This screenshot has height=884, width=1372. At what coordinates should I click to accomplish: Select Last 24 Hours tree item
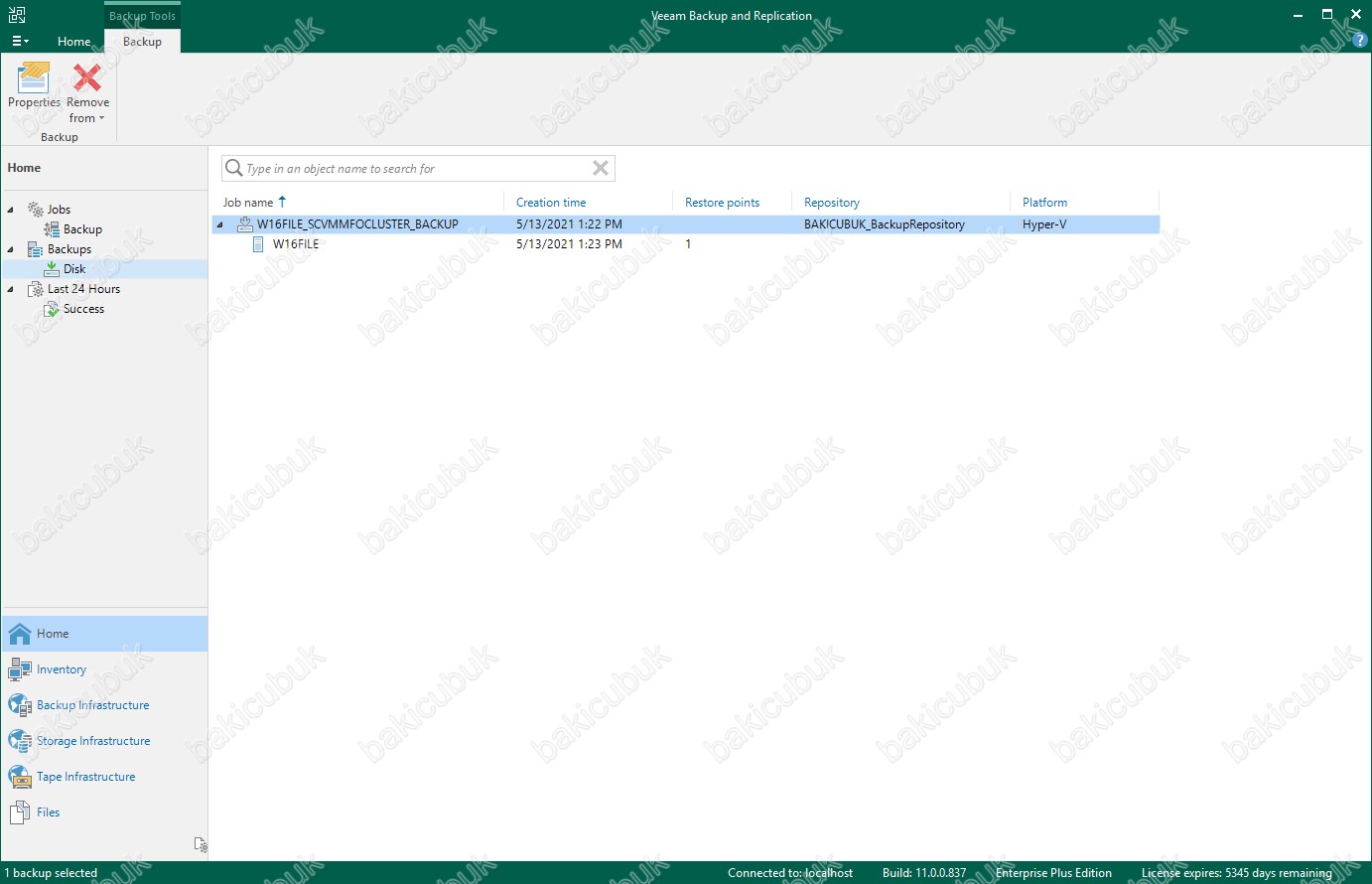coord(83,289)
